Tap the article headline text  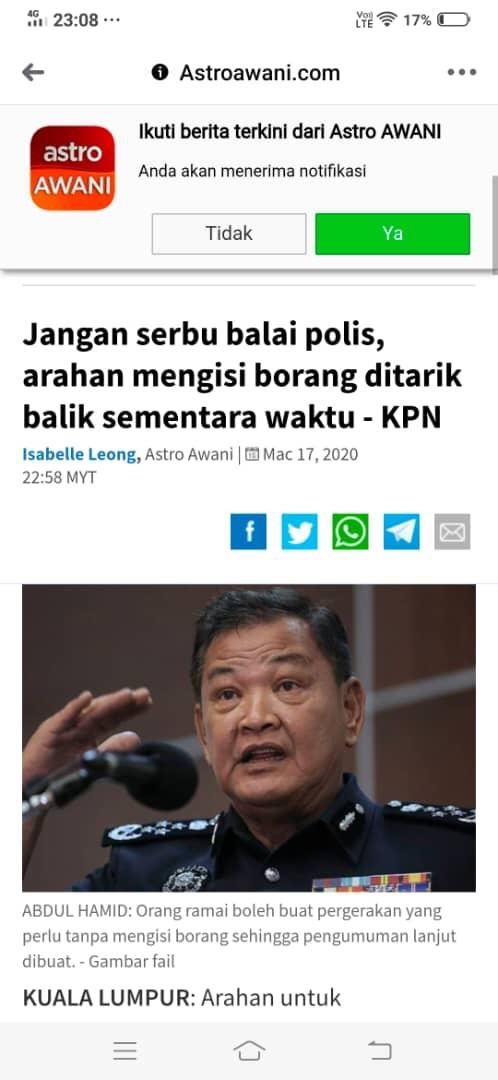242,375
